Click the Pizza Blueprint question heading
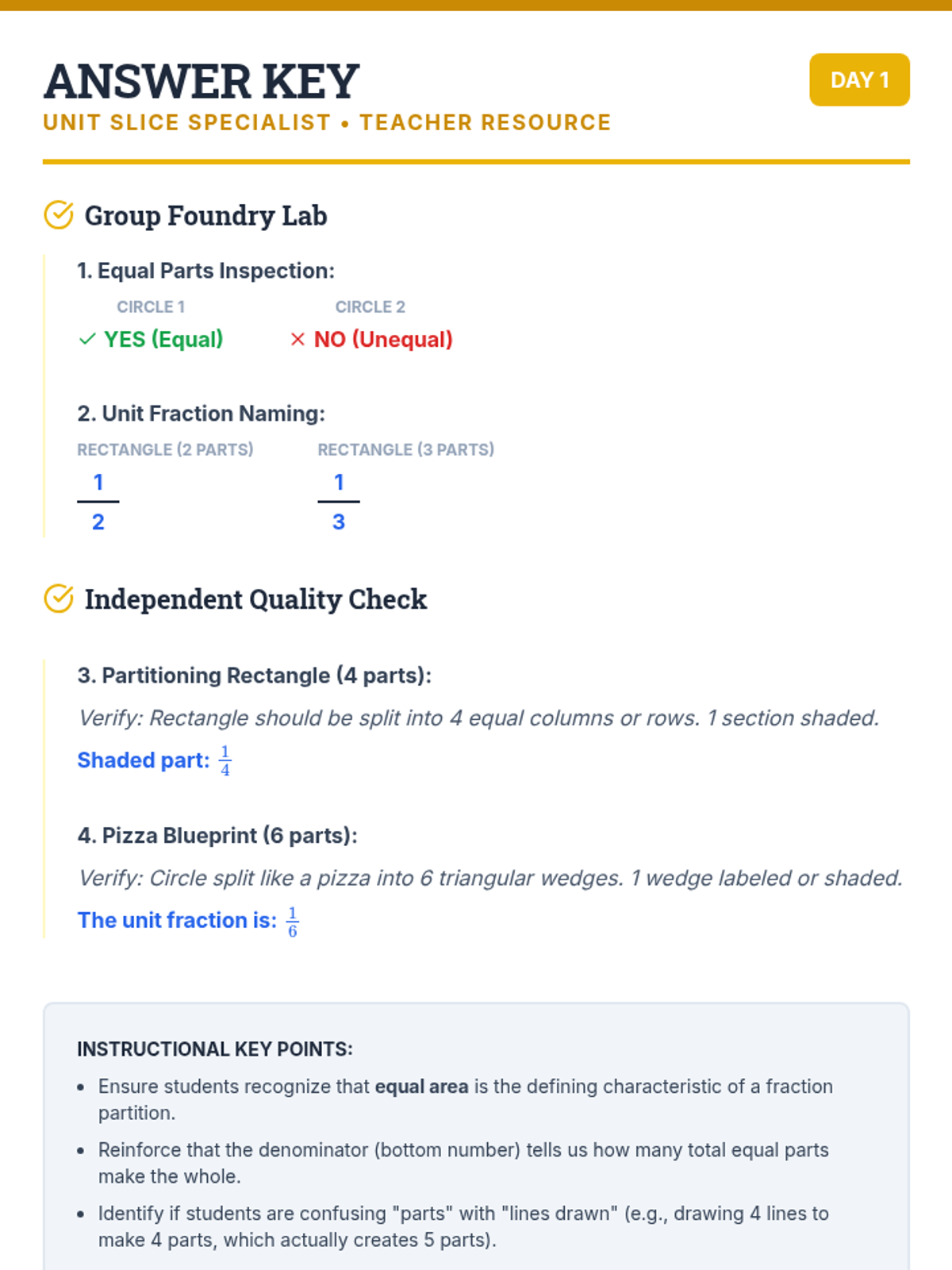This screenshot has height=1270, width=952. point(217,836)
